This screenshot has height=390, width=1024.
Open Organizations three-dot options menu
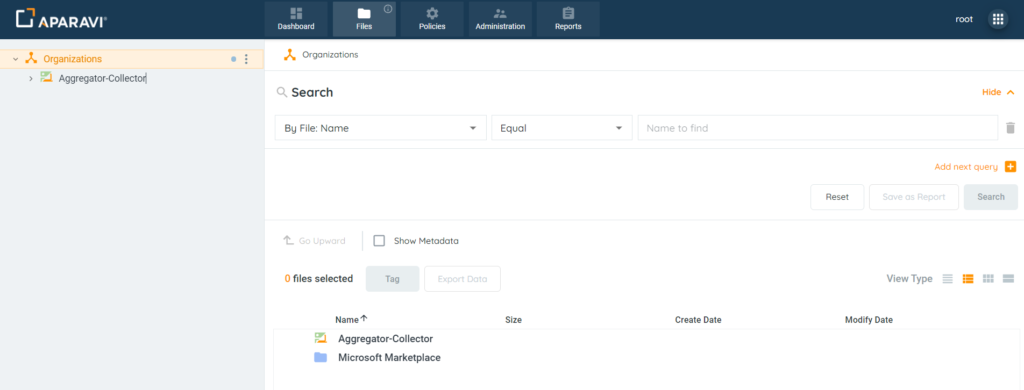coord(246,59)
